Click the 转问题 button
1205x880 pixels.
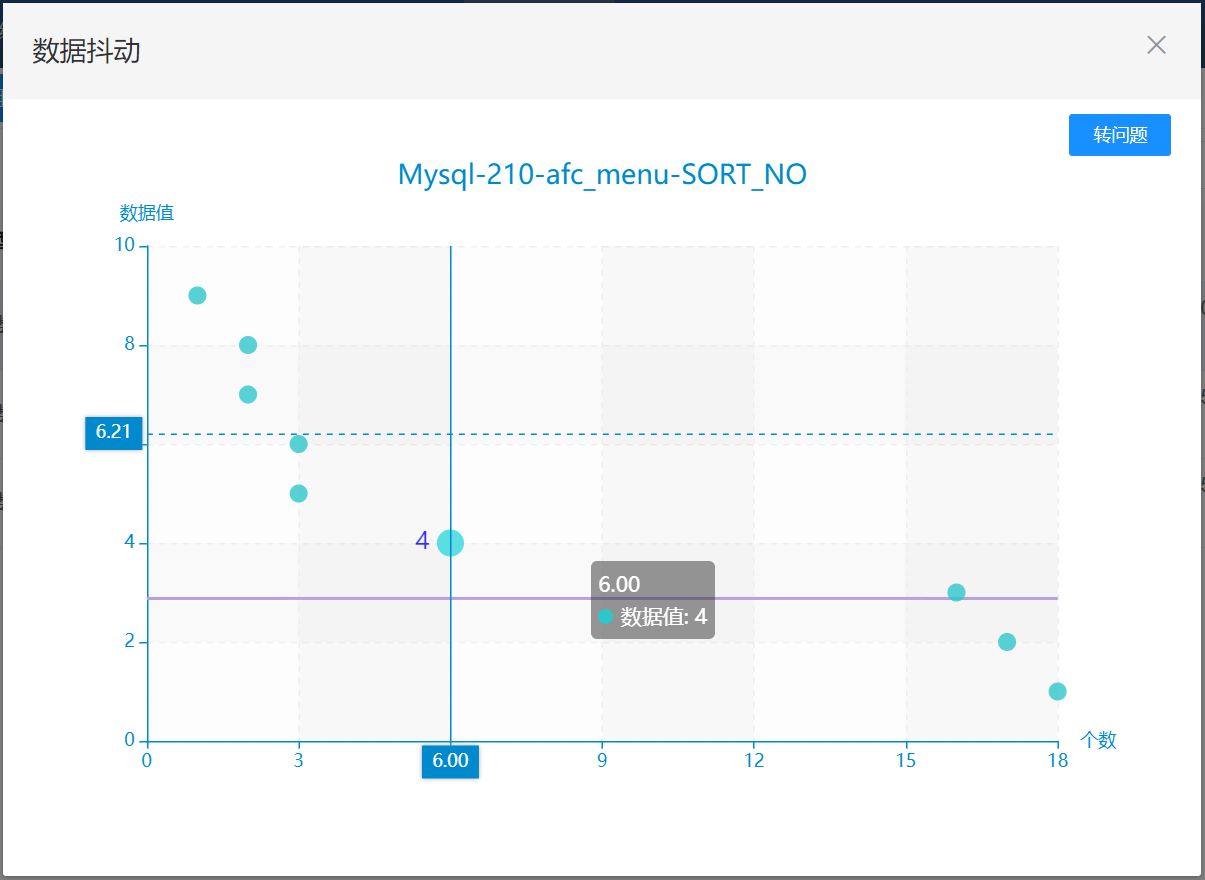[1119, 135]
